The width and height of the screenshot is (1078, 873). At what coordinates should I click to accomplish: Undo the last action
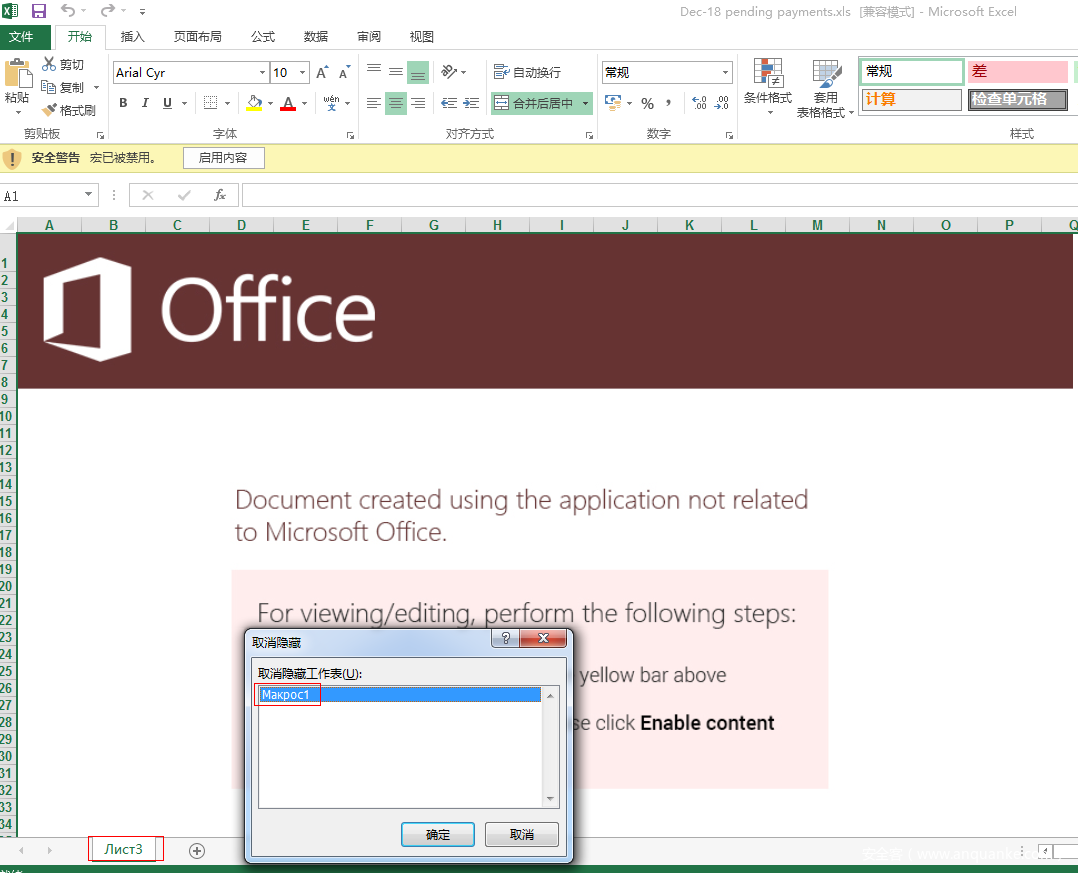pyautogui.click(x=67, y=10)
